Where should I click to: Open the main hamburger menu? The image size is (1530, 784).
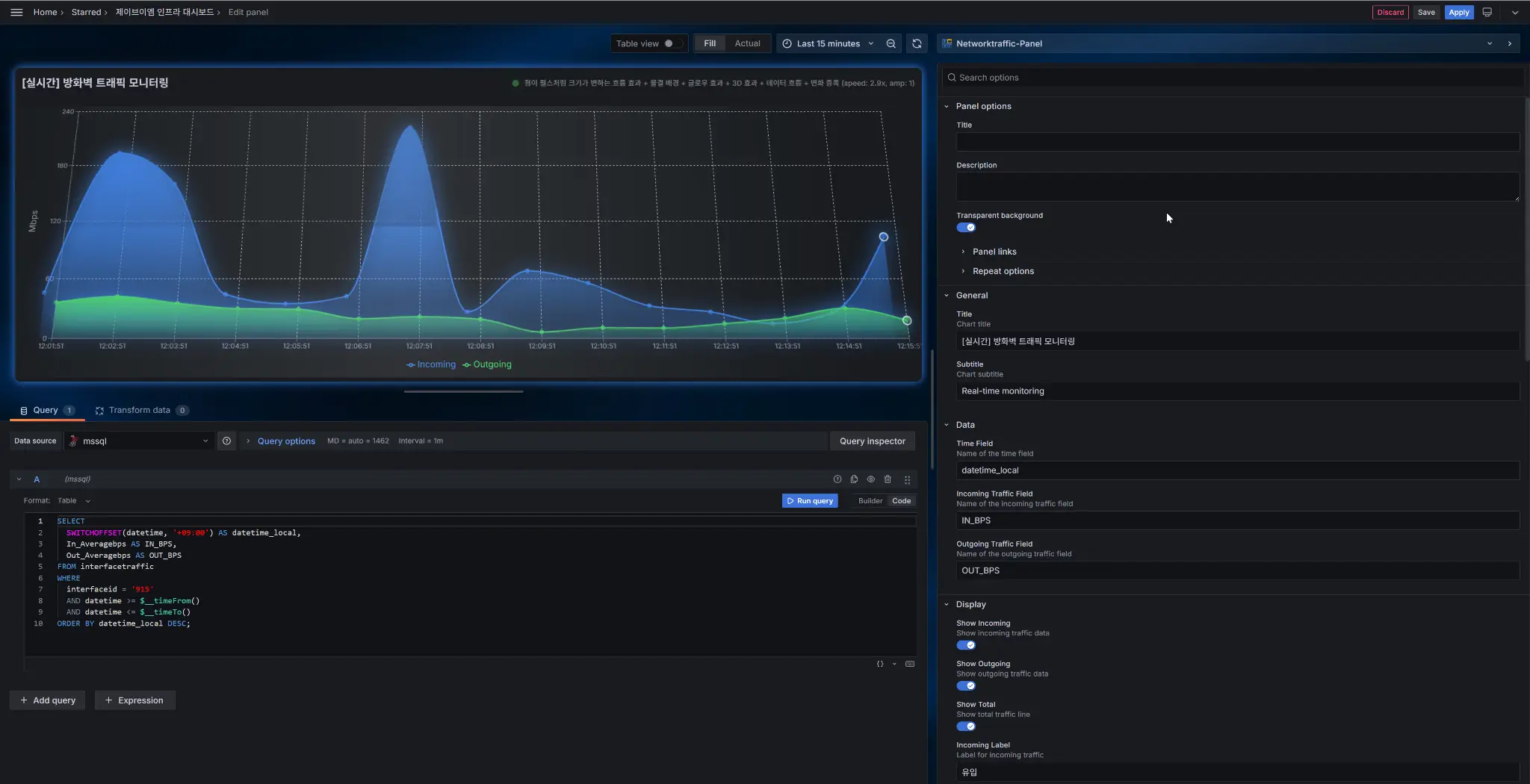pos(16,12)
